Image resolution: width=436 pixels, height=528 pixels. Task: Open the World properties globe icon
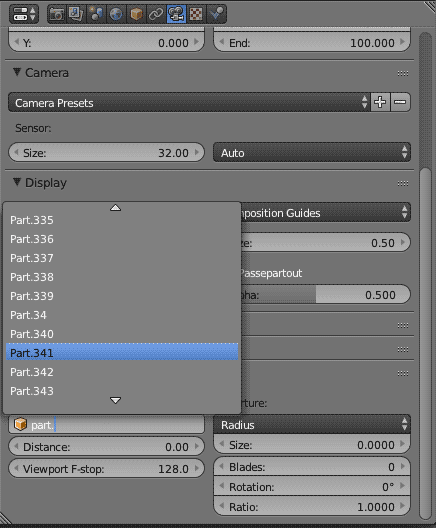(116, 14)
